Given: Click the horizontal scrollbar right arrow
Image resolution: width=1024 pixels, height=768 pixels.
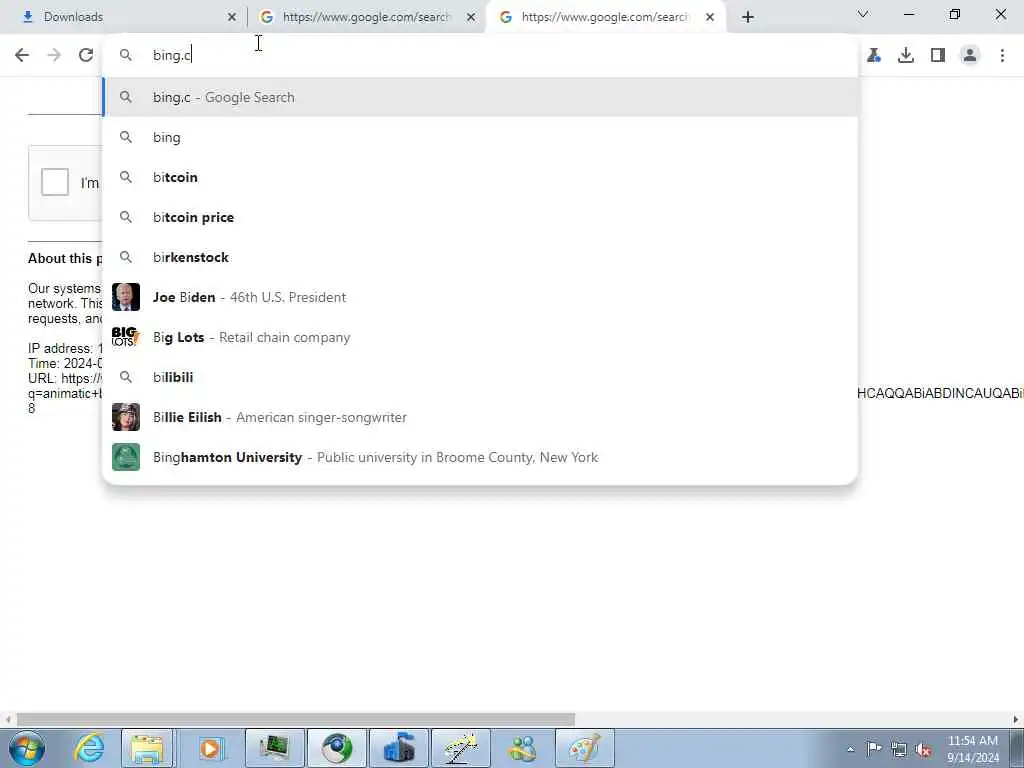Looking at the screenshot, I should pyautogui.click(x=1017, y=720).
